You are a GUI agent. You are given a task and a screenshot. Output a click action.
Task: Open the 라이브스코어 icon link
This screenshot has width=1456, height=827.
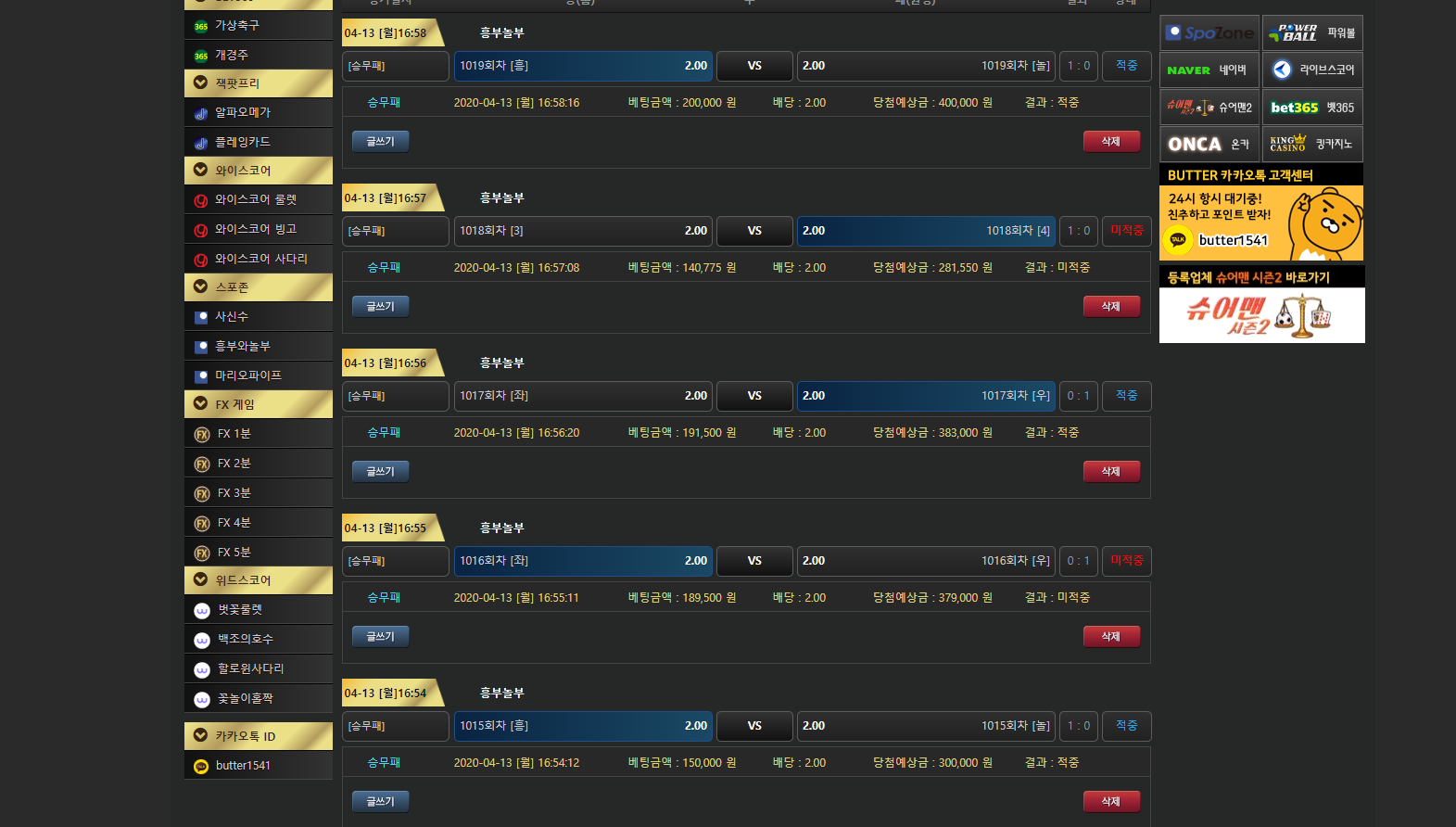click(x=1311, y=70)
